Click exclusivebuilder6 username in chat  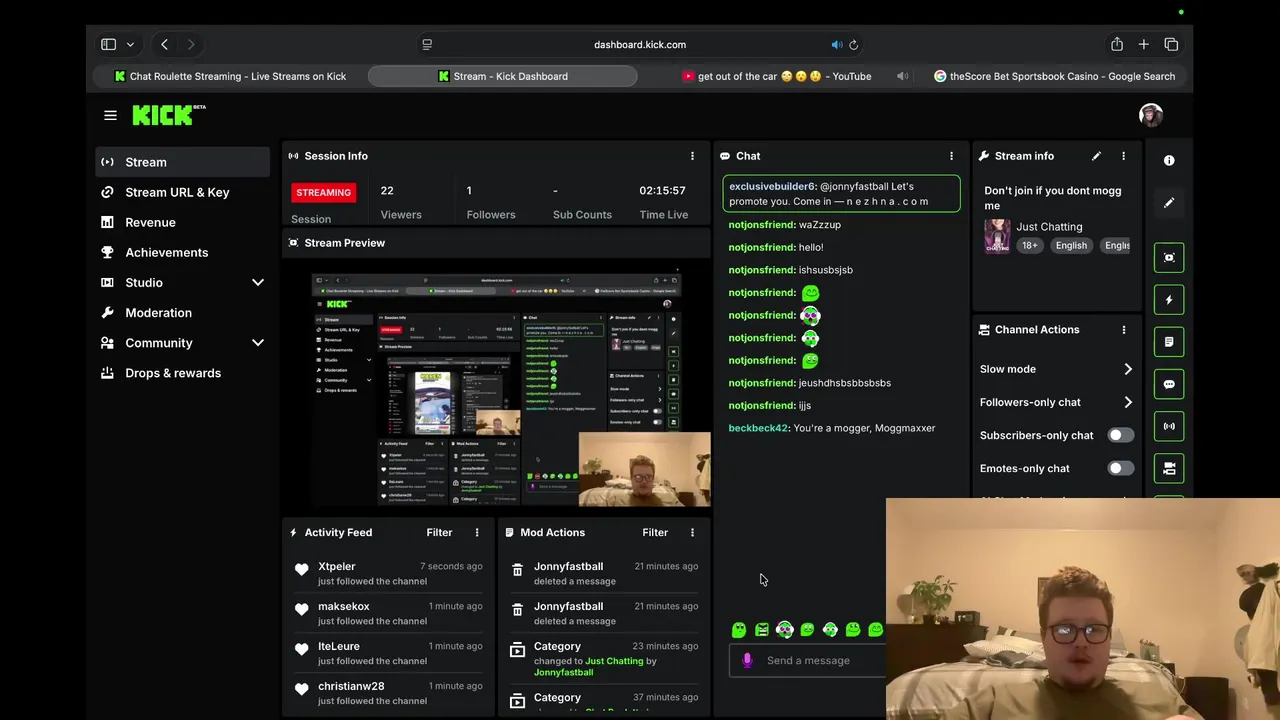(x=772, y=187)
